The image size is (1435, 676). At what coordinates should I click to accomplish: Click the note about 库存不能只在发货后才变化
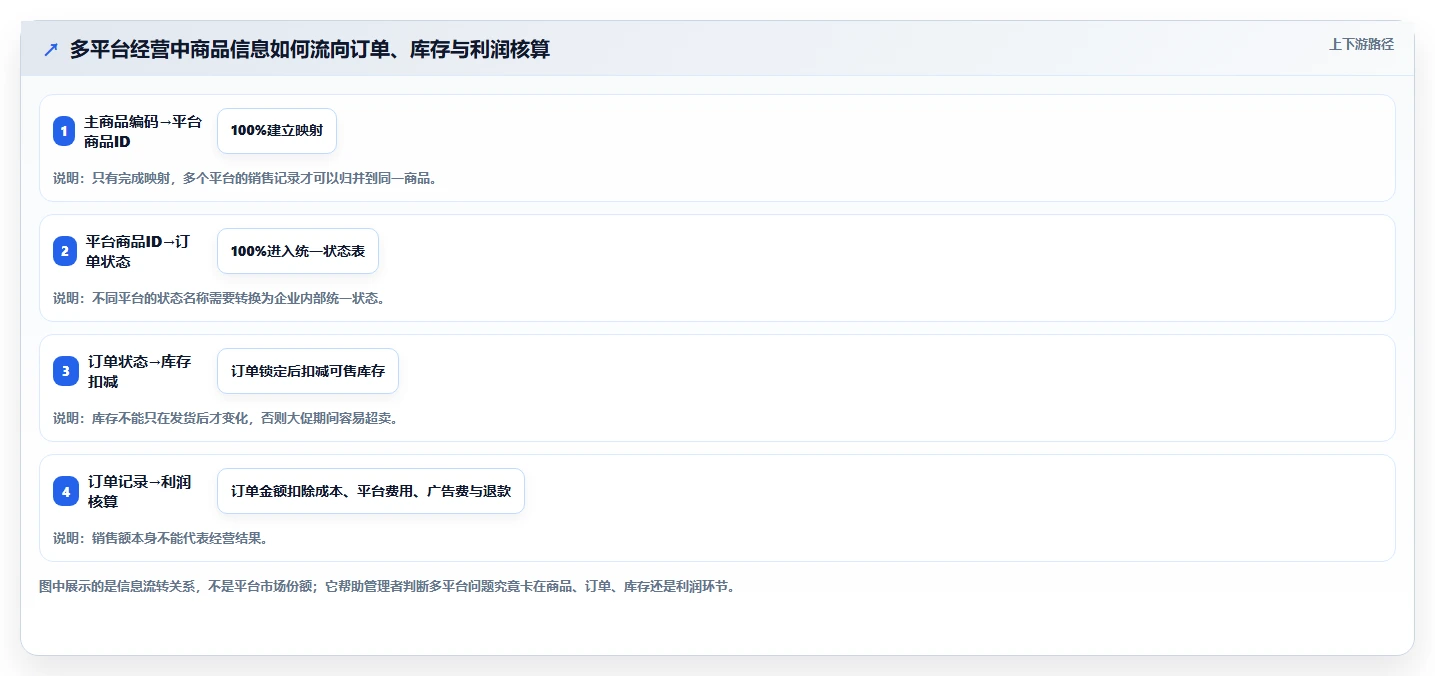pos(226,418)
